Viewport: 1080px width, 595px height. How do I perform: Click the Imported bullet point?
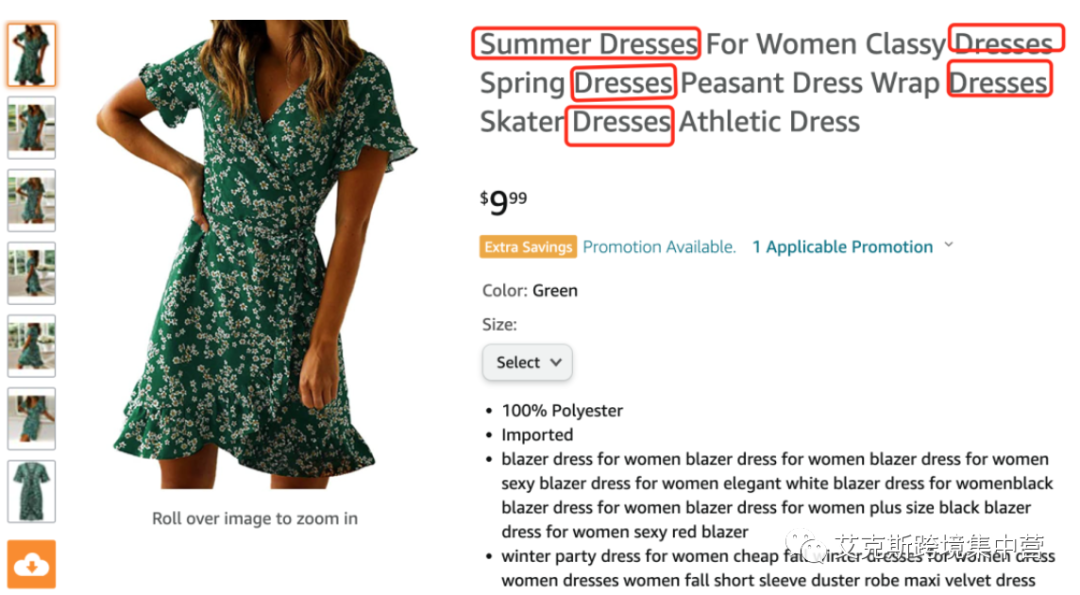coord(537,435)
